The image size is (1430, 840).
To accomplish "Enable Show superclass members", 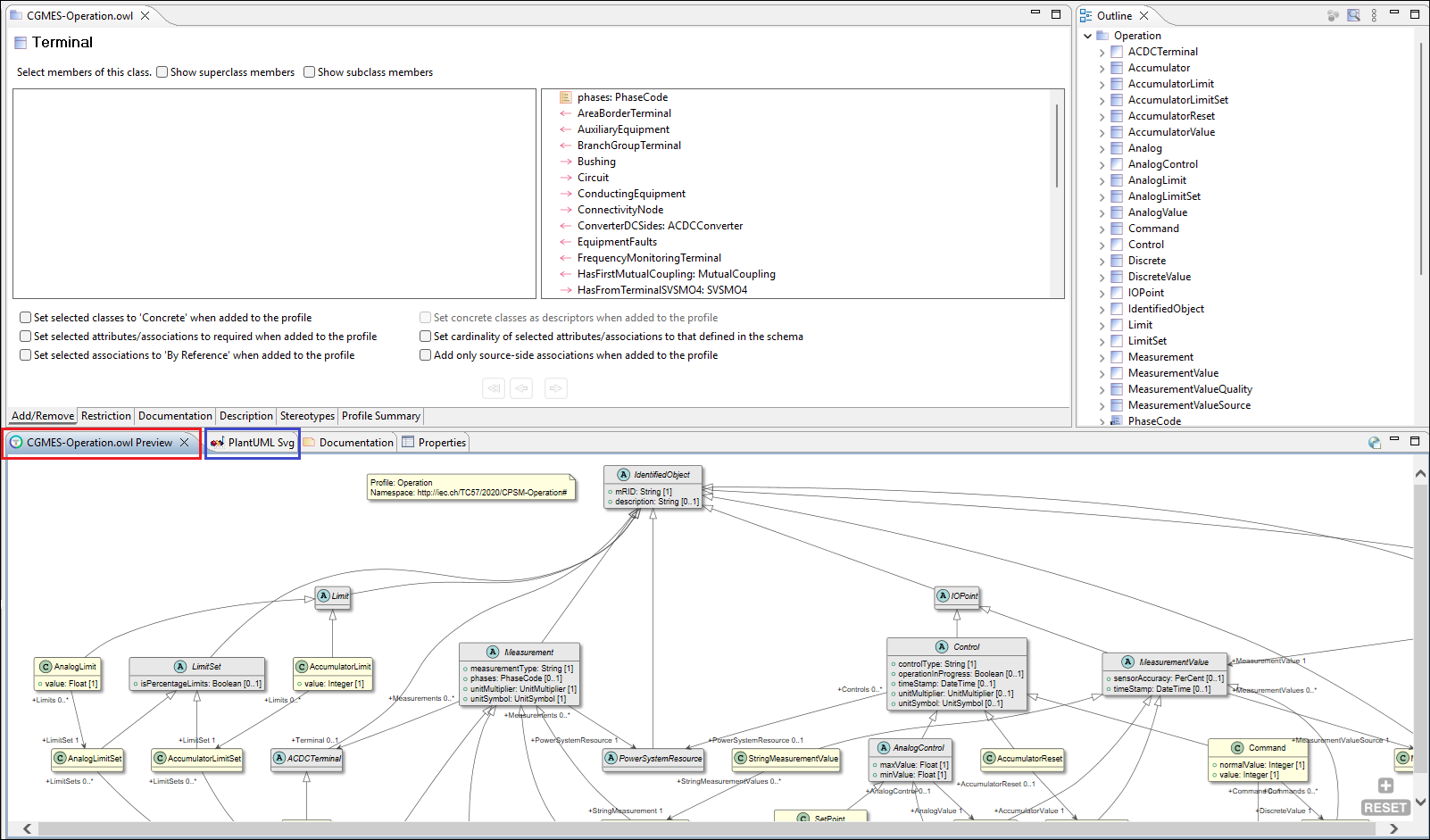I will click(162, 72).
